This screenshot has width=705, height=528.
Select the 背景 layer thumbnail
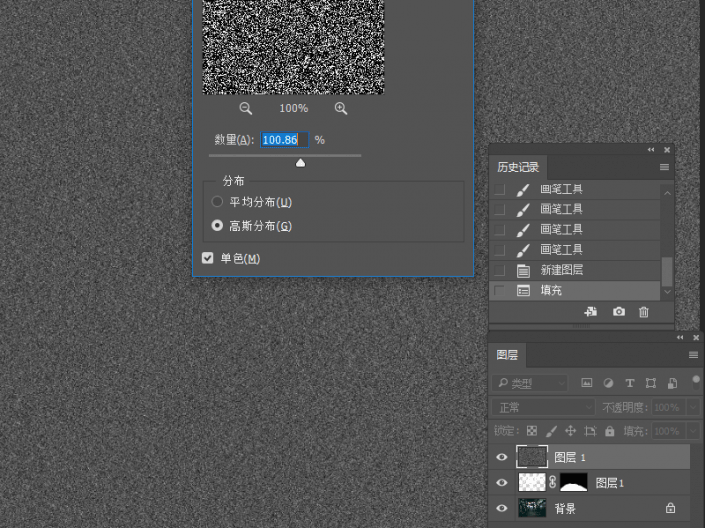[x=532, y=508]
